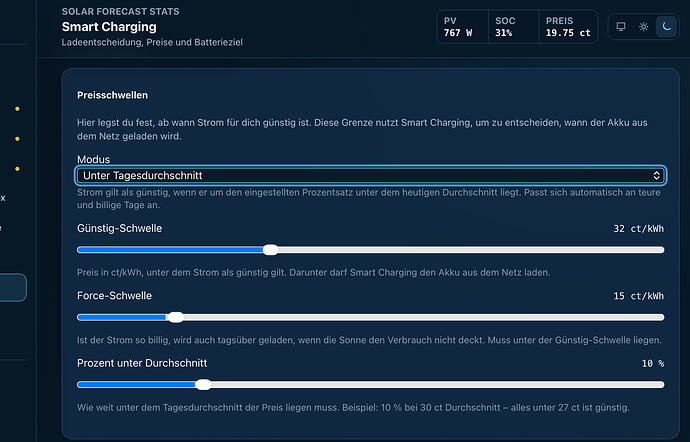Click the '10 %' value

pyautogui.click(x=653, y=364)
